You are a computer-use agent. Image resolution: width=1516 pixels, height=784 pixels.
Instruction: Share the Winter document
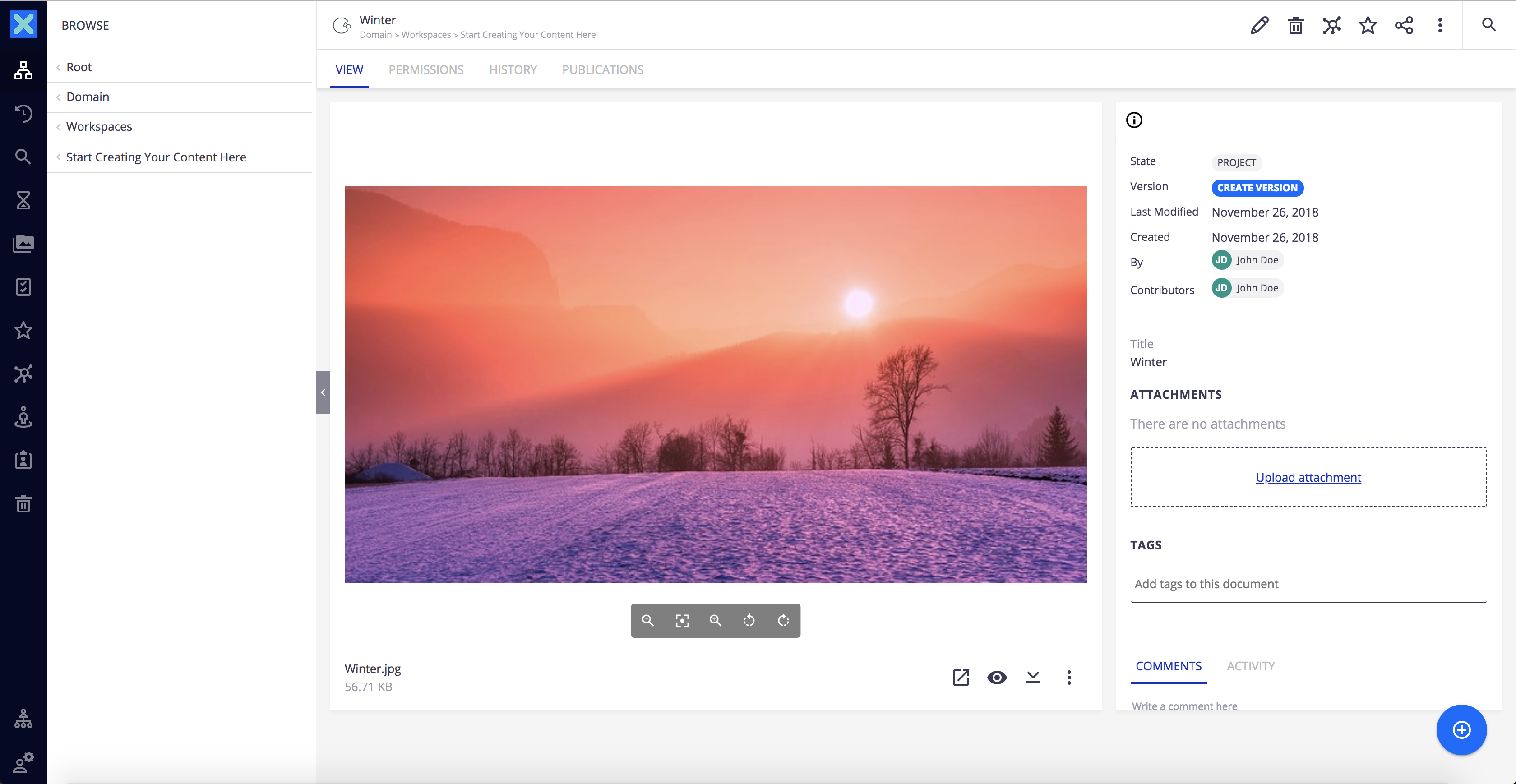pyautogui.click(x=1404, y=25)
